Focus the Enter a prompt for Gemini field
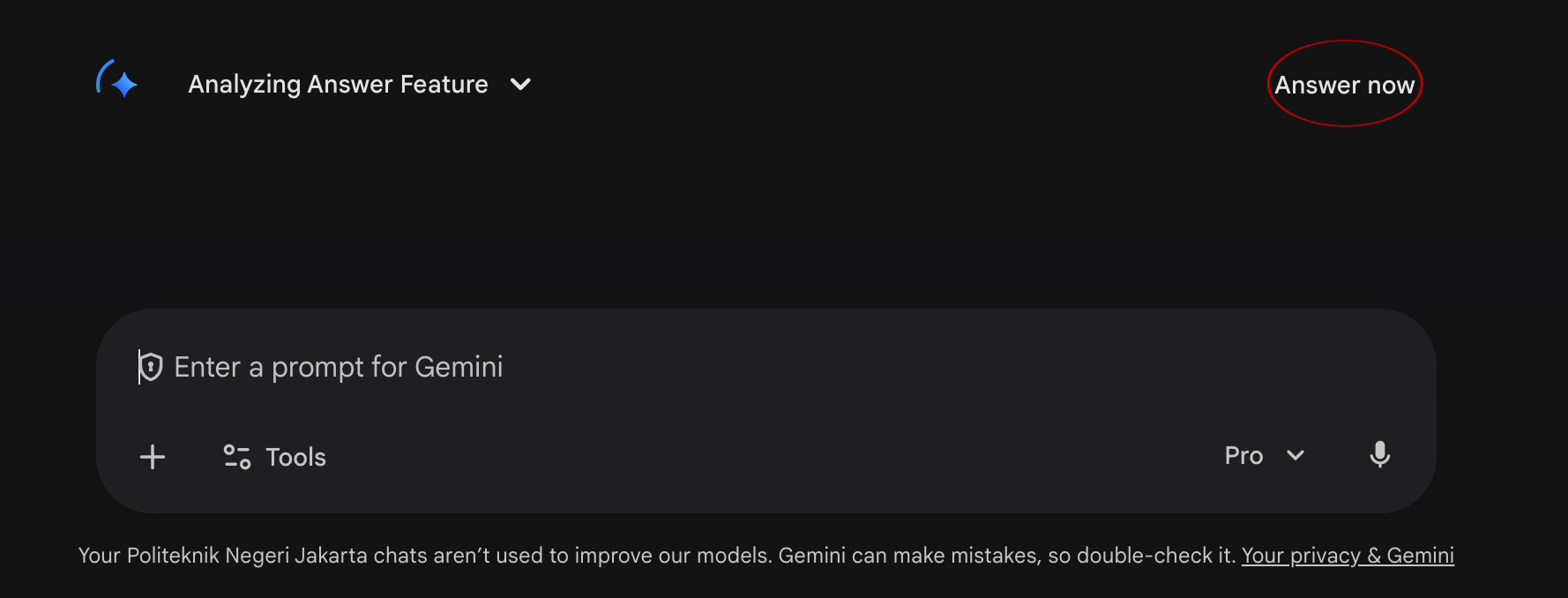The image size is (1568, 598). [706, 367]
